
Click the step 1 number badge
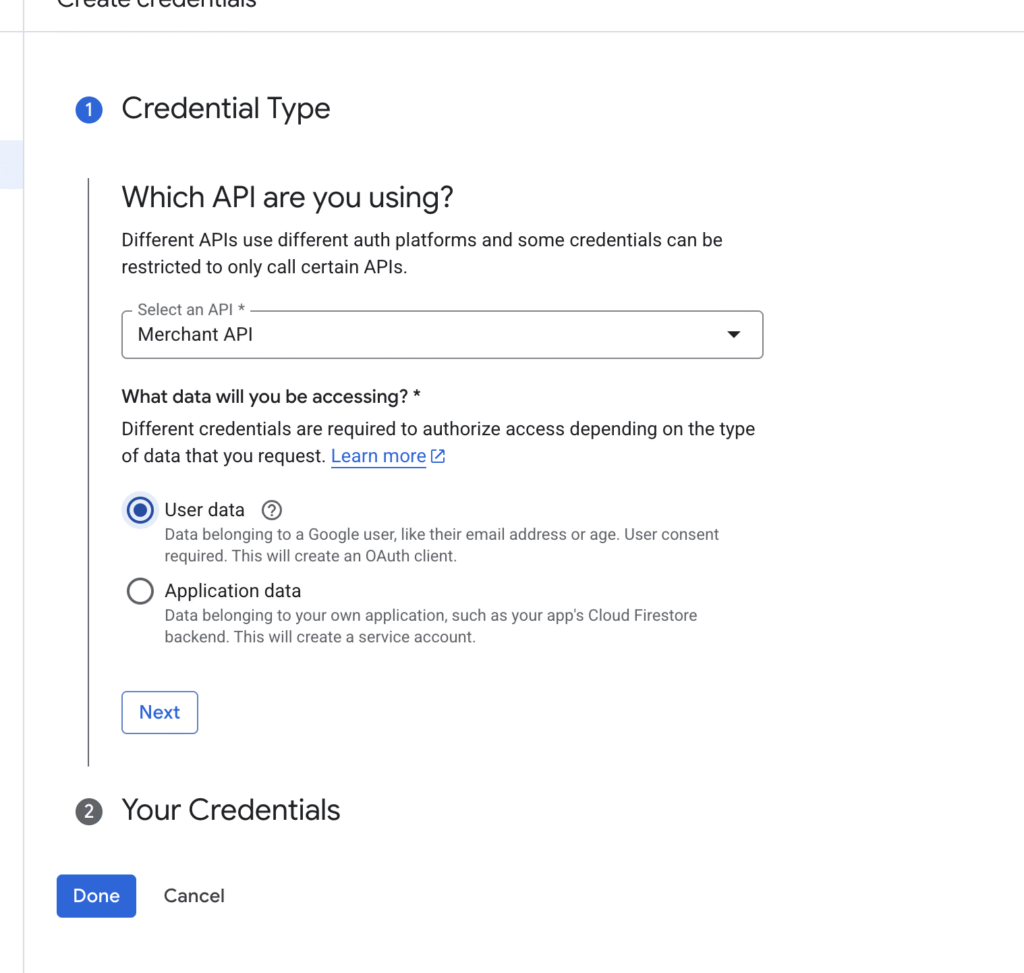click(x=88, y=109)
